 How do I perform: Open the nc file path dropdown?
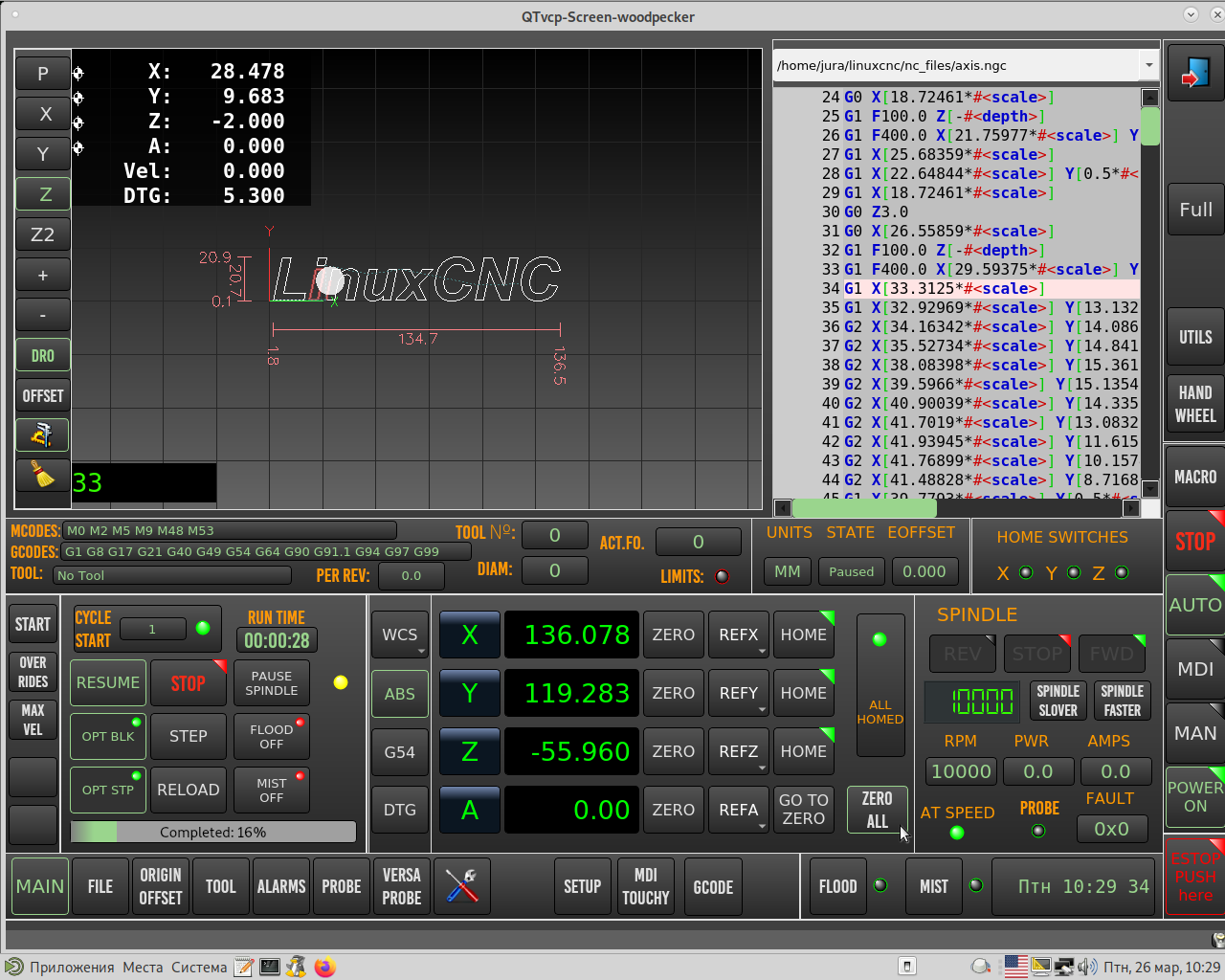(1148, 65)
